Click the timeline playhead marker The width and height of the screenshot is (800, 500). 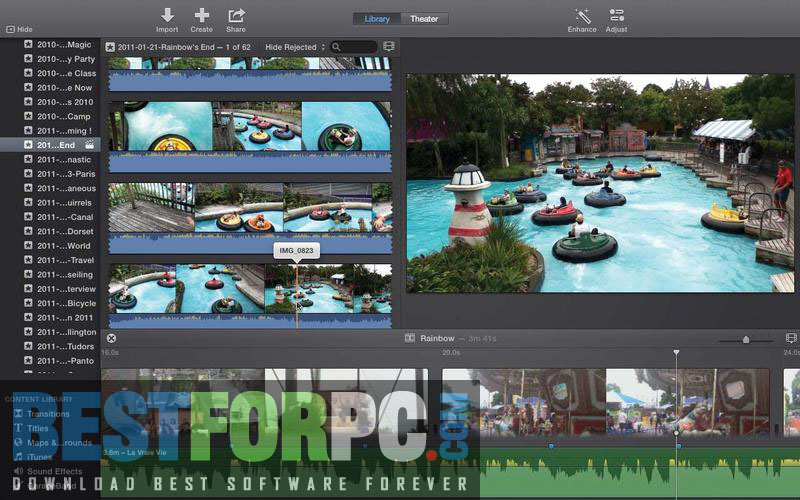point(677,353)
